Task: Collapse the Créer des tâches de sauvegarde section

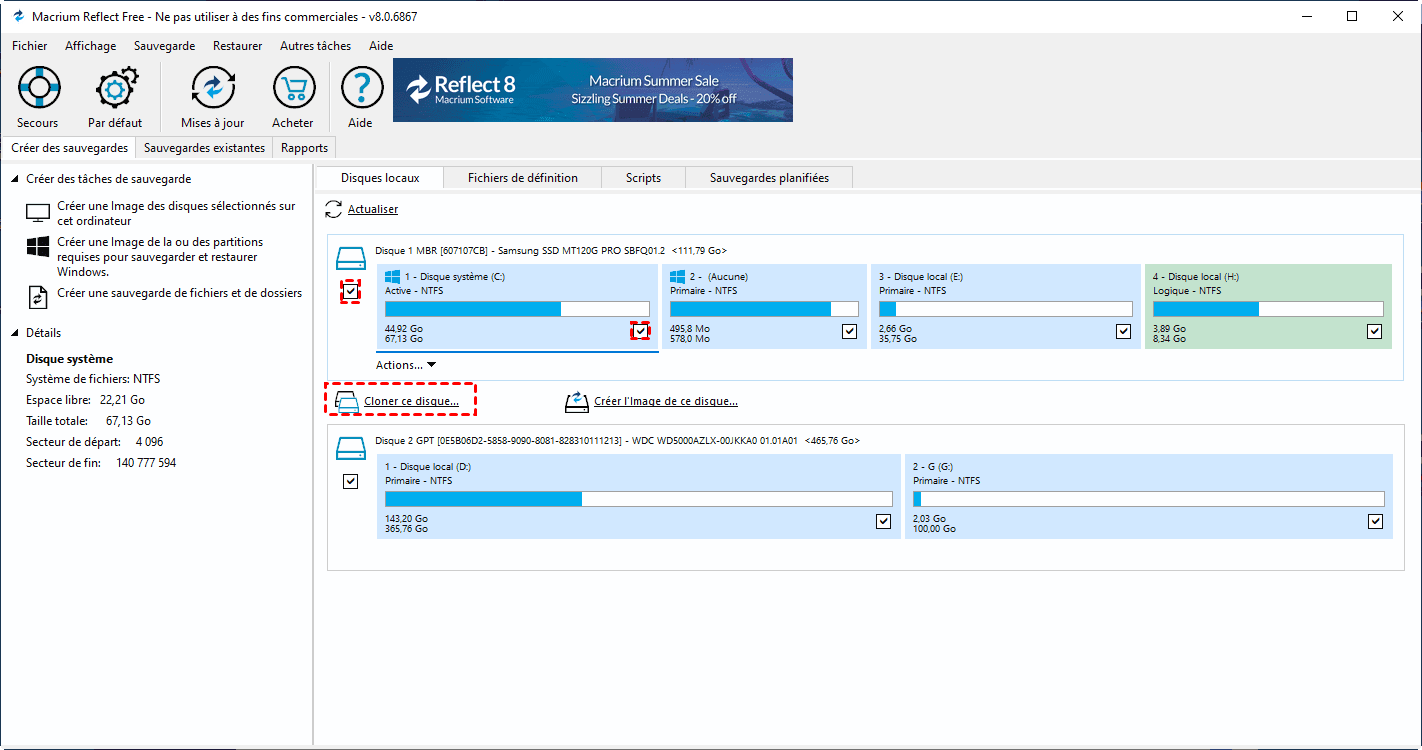Action: [16, 179]
